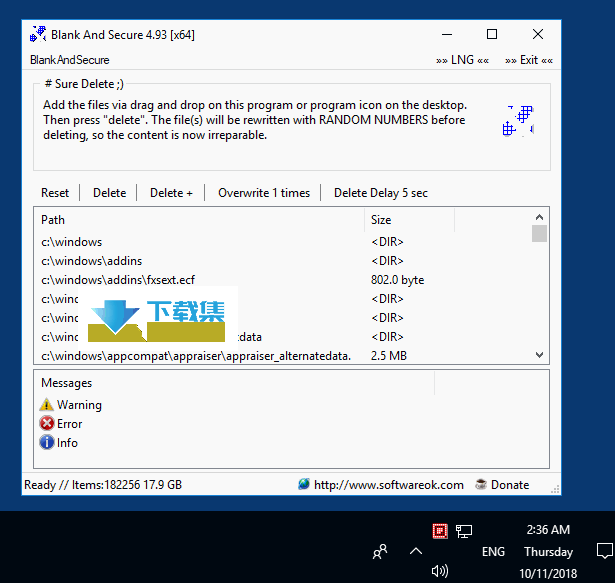The image size is (615, 583).
Task: Click the 802.0 byte size cell
Action: point(397,280)
